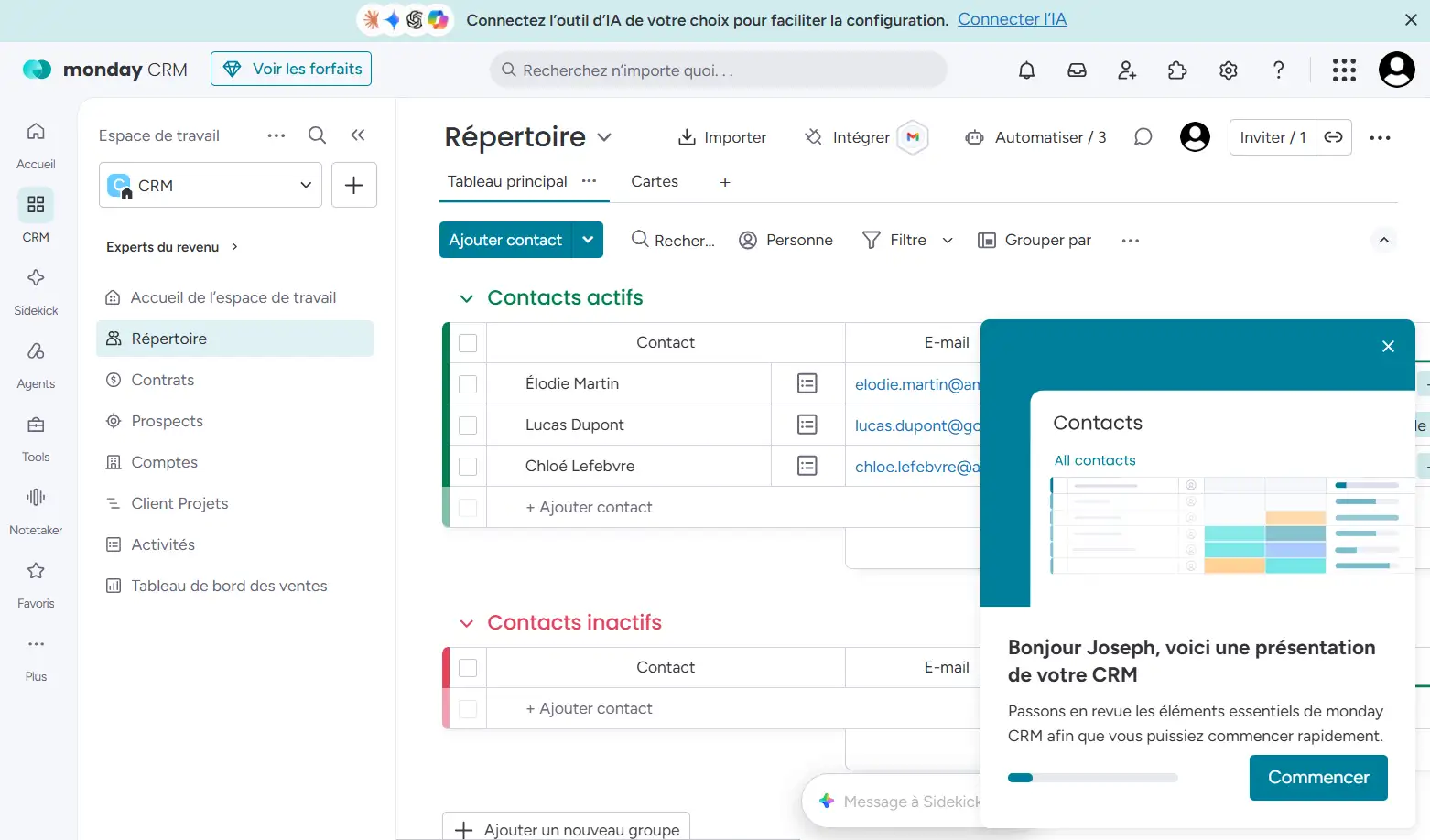Click the invite members icon in header
This screenshot has width=1430, height=840.
point(1127,70)
